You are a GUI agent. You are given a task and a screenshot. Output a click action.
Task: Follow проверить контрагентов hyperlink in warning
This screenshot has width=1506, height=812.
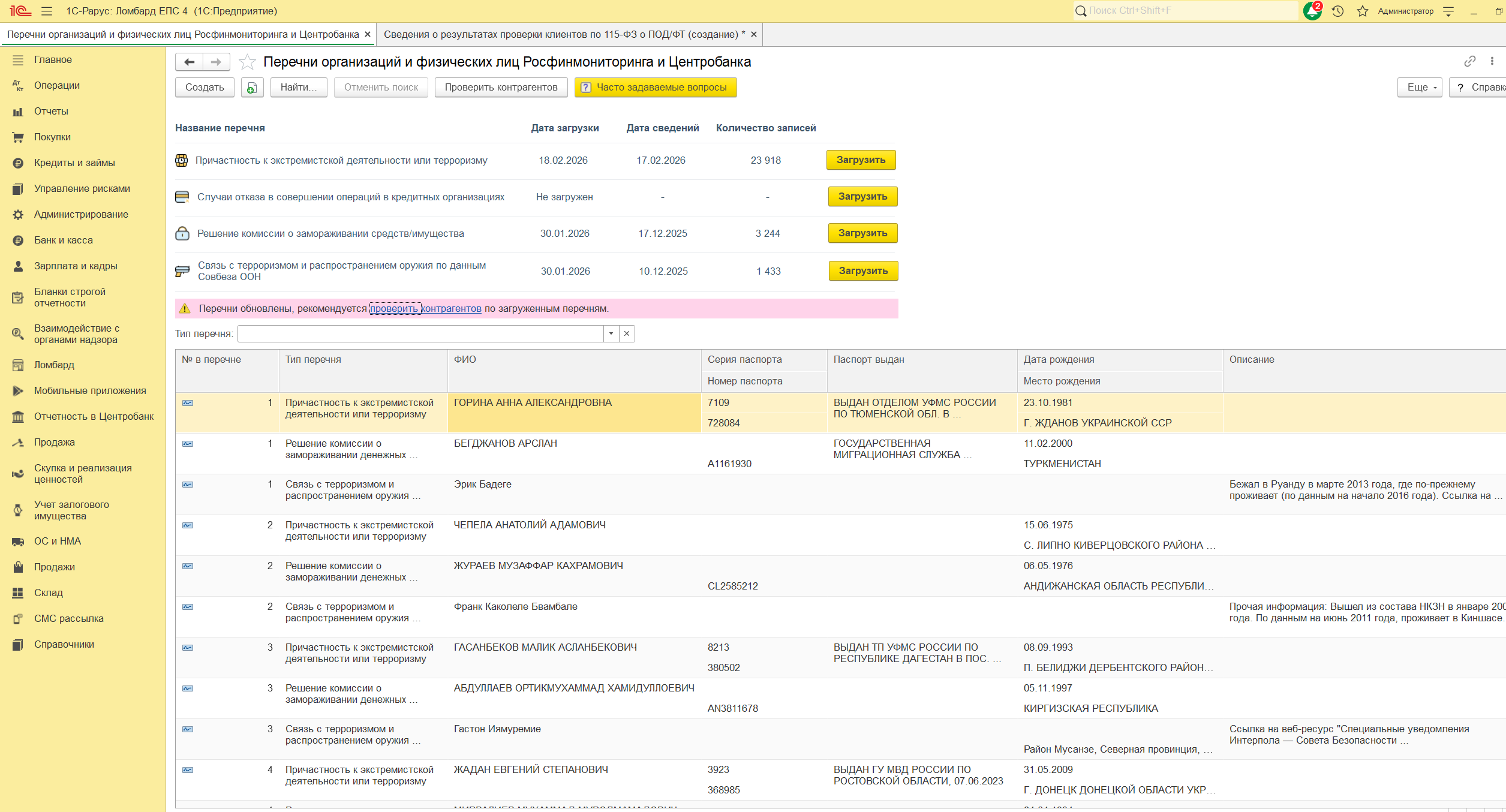coord(425,309)
